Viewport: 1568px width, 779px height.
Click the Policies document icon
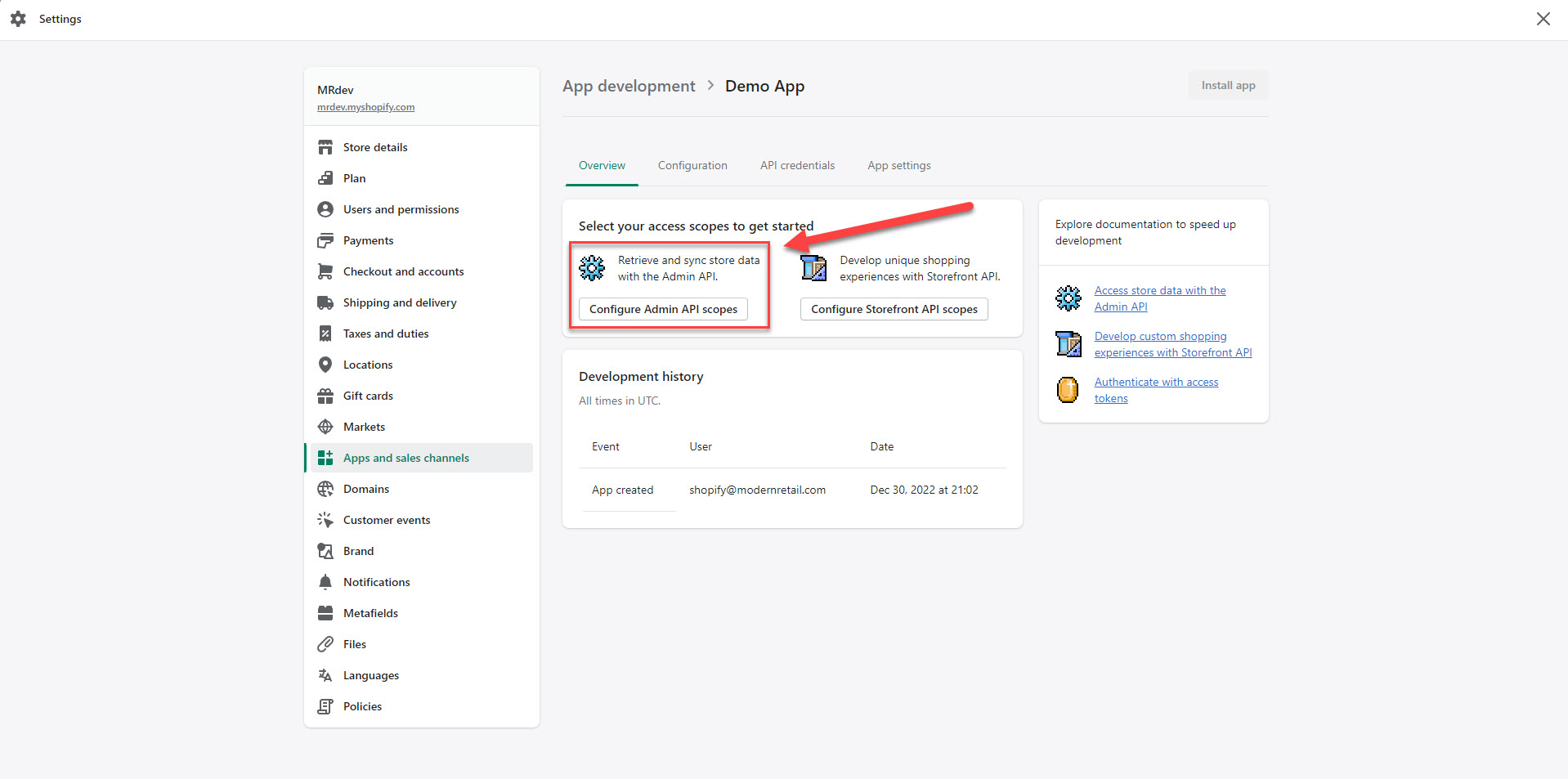click(325, 706)
